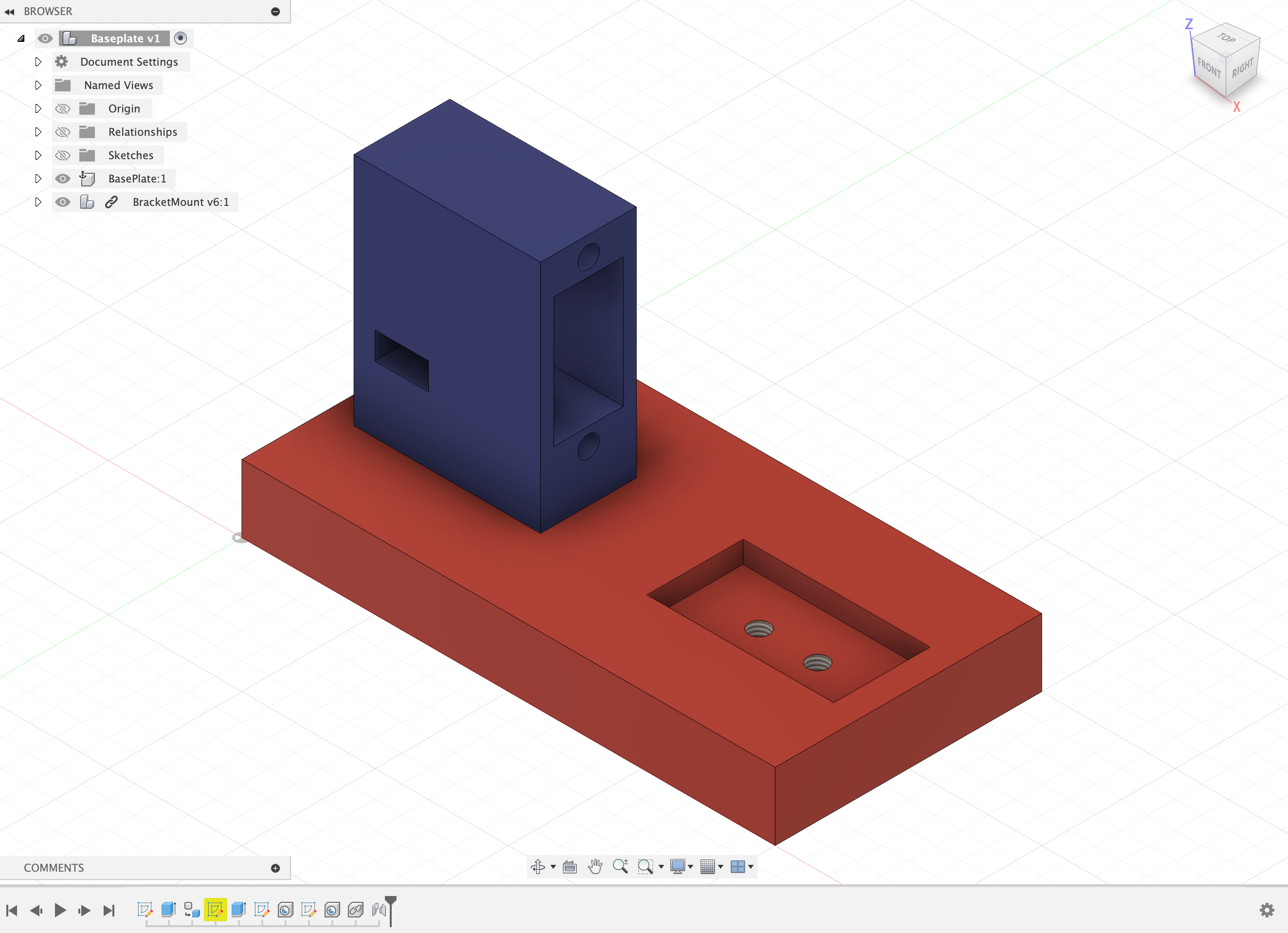Open the Zoom Window dropdown arrow
The image size is (1288, 933).
(x=661, y=867)
